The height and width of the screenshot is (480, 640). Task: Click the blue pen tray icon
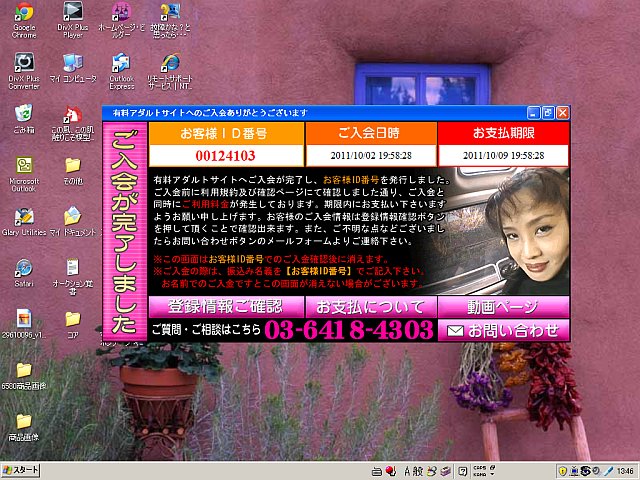tap(609, 471)
